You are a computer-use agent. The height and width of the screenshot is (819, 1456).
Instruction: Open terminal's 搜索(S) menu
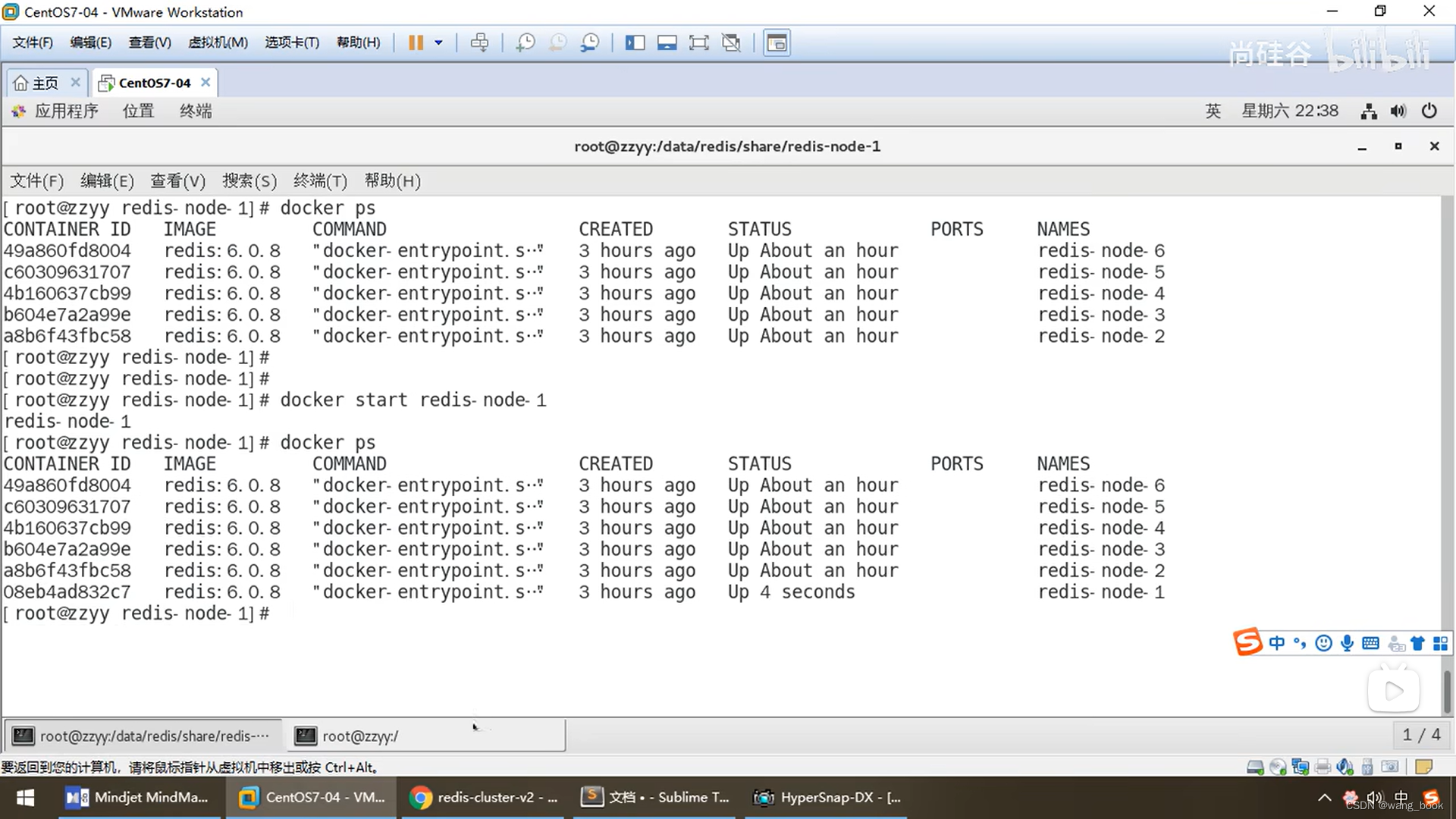(249, 180)
